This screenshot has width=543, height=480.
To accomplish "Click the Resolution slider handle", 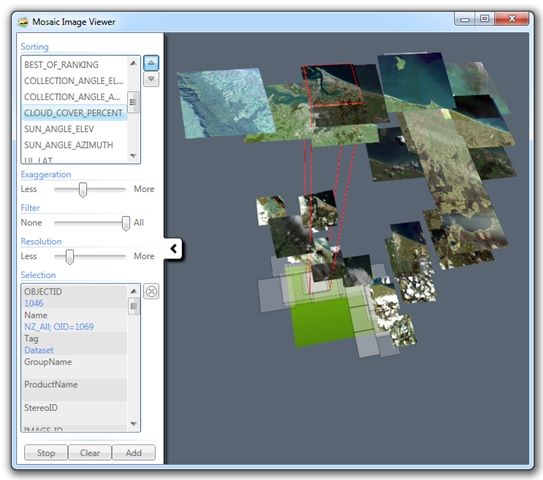I will click(70, 257).
